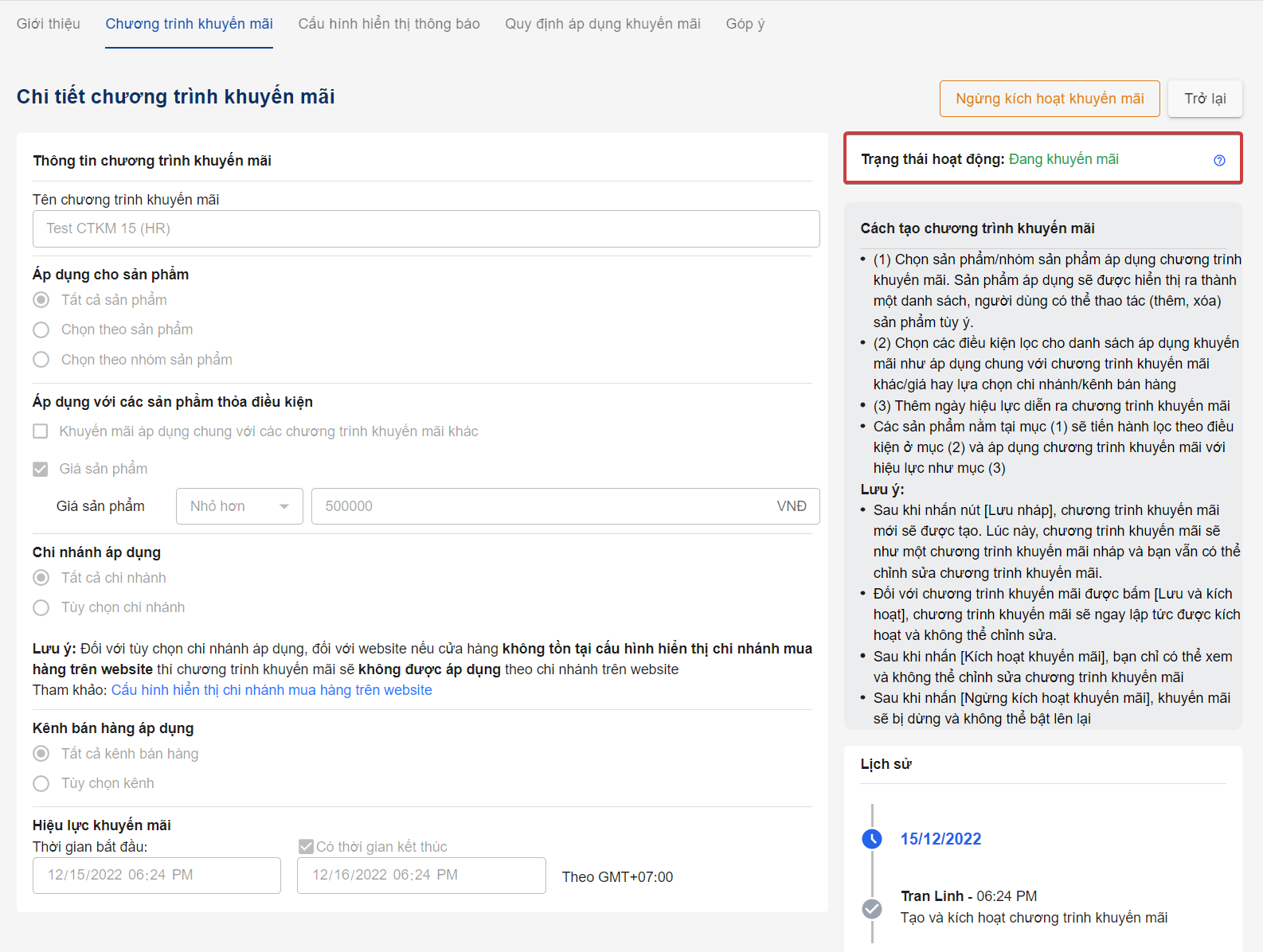This screenshot has height=952, width=1263.
Task: Open 'Cấu hình hiển thị thông báo' tab
Action: 389,24
